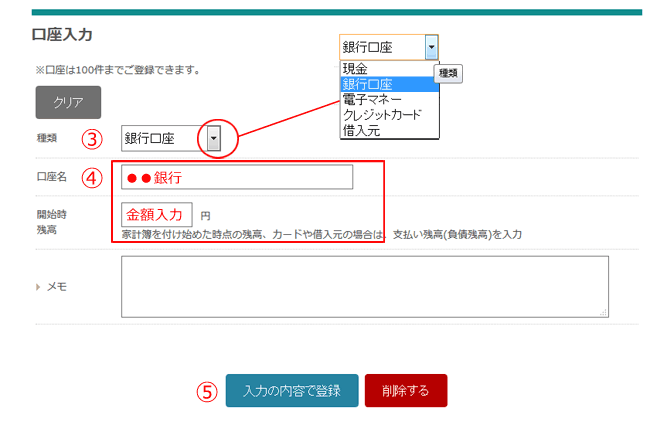
Task: Focus the 口座名 text field
Action: (x=237, y=177)
